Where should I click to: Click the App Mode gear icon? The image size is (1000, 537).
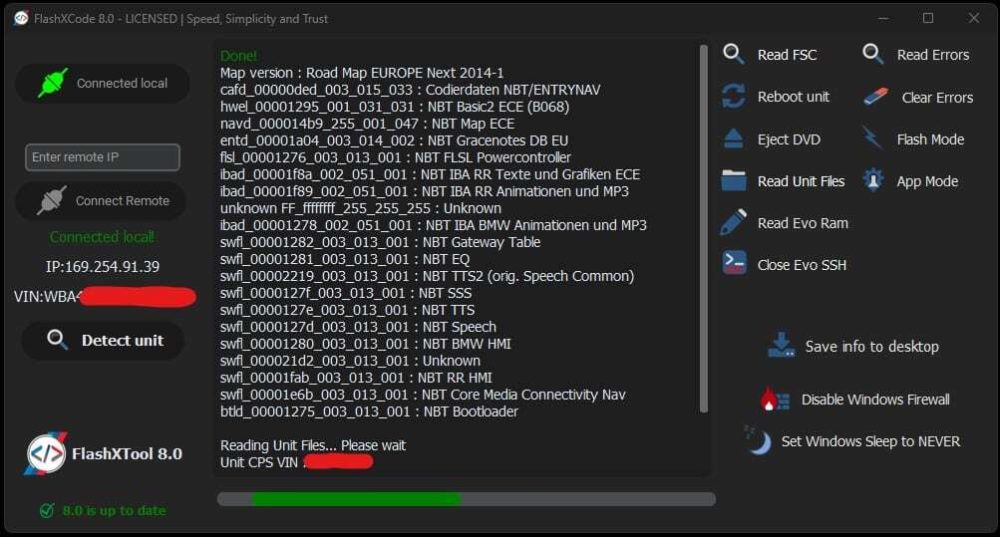(x=873, y=180)
